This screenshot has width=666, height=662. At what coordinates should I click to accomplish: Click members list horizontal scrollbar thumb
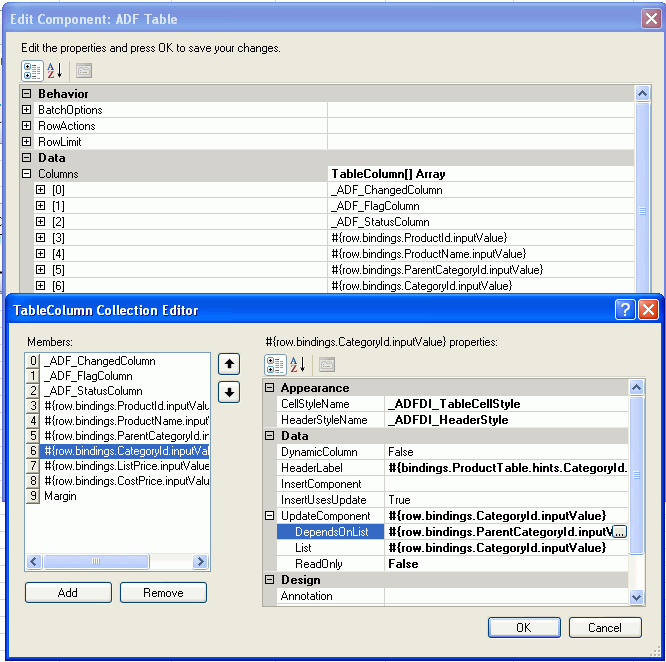96,561
